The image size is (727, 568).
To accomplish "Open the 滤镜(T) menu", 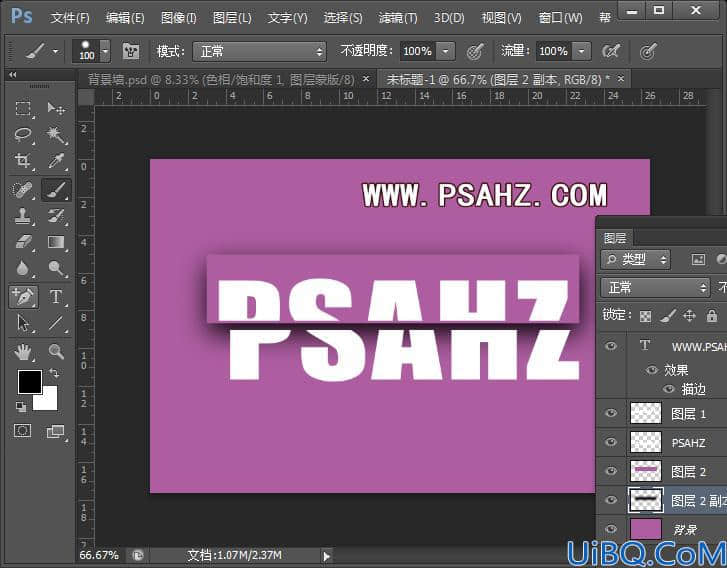I will coord(398,18).
